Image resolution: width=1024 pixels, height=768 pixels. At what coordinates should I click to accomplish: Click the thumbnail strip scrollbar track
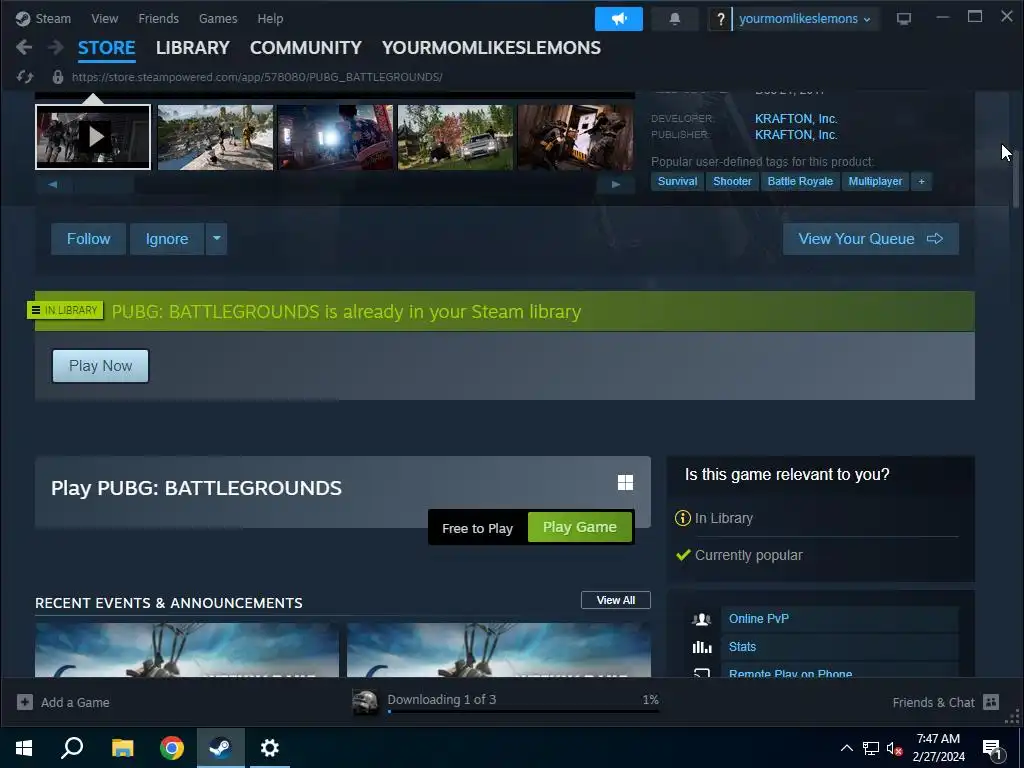tap(334, 184)
